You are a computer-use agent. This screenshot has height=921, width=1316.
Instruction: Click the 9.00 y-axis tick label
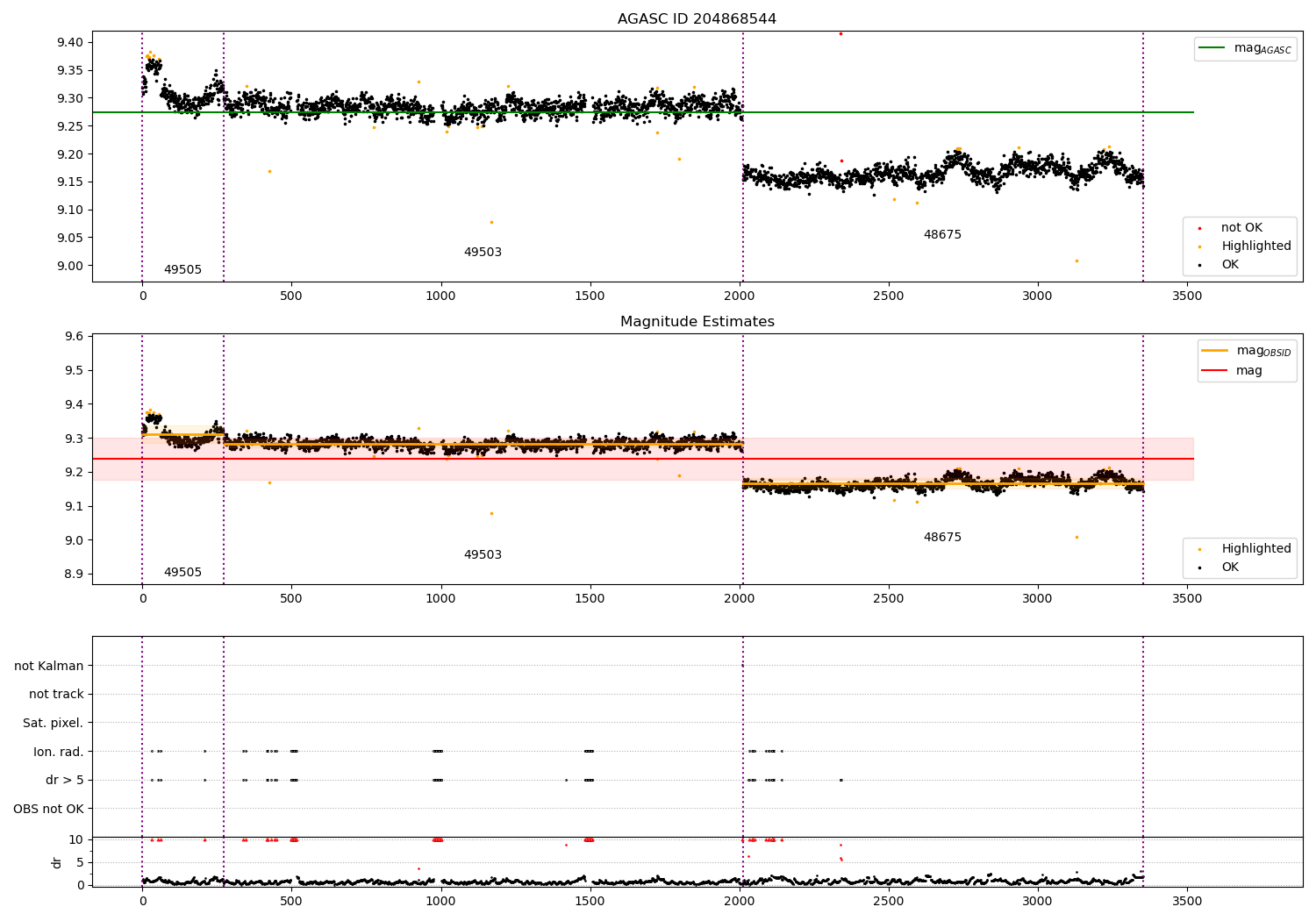point(70,266)
